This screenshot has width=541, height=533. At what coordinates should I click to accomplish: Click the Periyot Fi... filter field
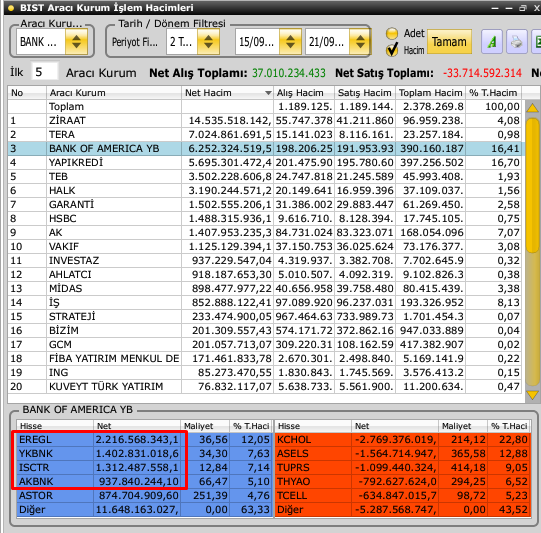[135, 42]
